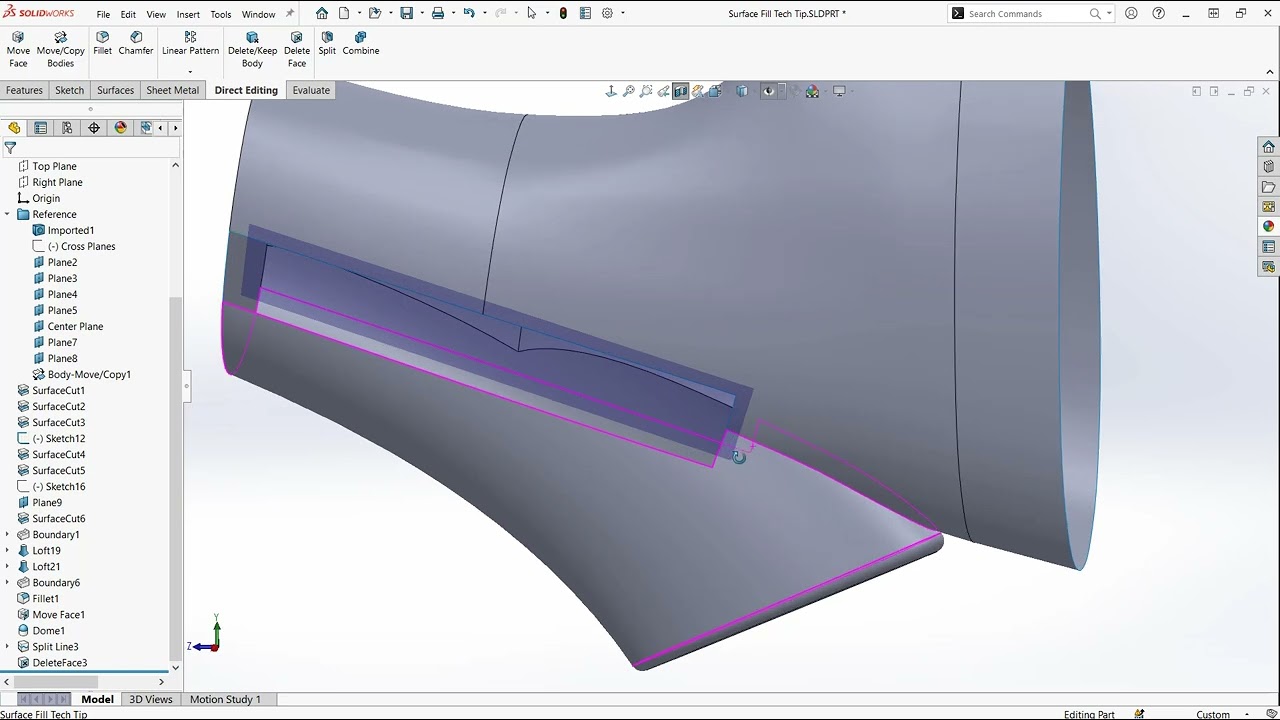Expand the Loft19 feature
The height and width of the screenshot is (720, 1280).
pyautogui.click(x=8, y=550)
